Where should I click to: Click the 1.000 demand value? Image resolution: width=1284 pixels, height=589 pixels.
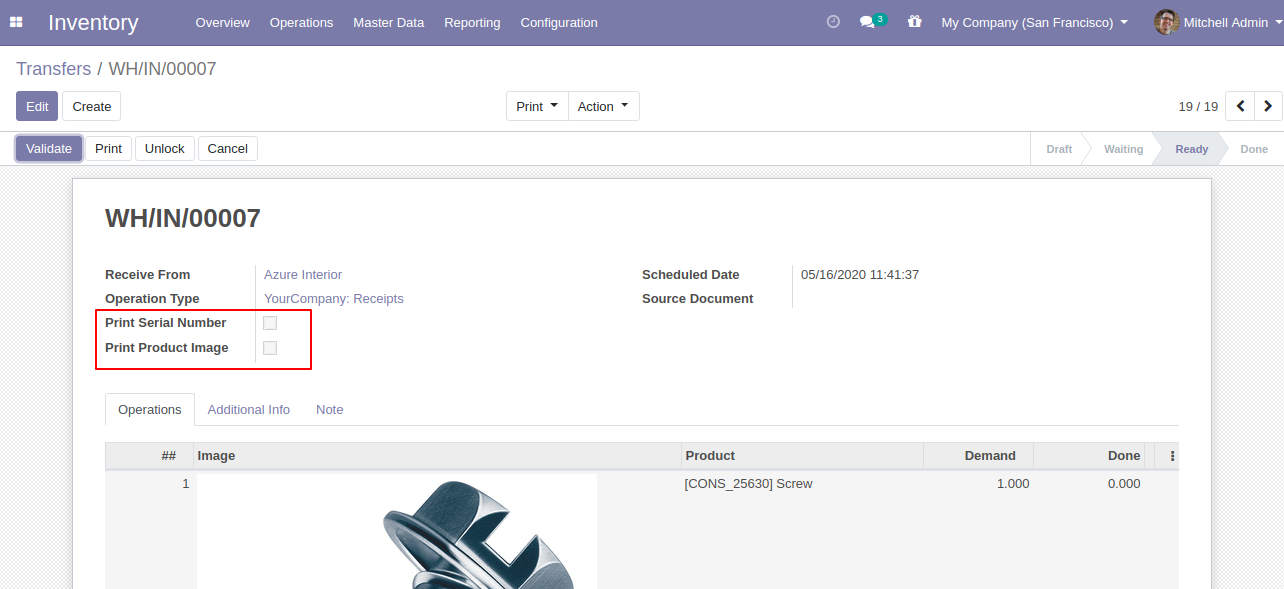[x=1012, y=484]
